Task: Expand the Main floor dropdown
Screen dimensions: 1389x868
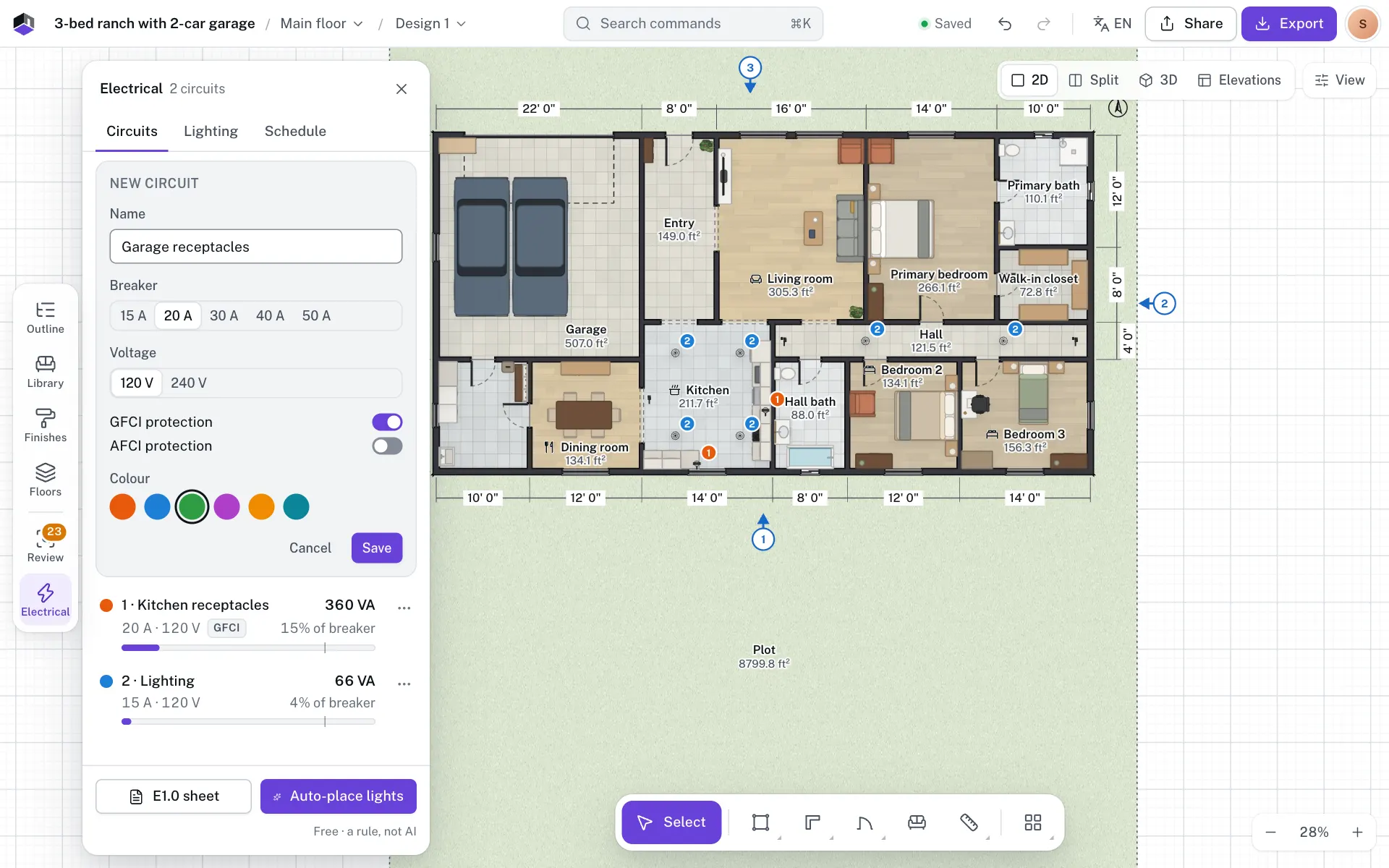Action: [321, 24]
